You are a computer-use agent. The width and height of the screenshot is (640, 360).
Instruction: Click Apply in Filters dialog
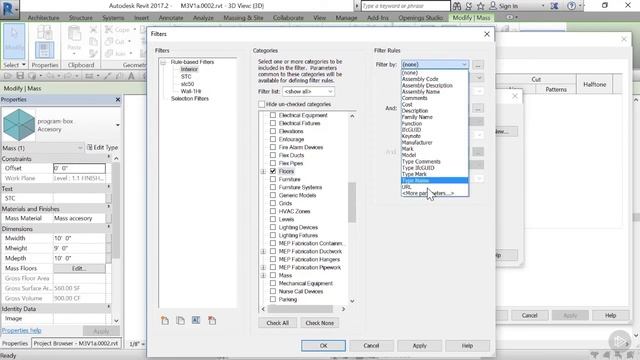[x=419, y=346]
